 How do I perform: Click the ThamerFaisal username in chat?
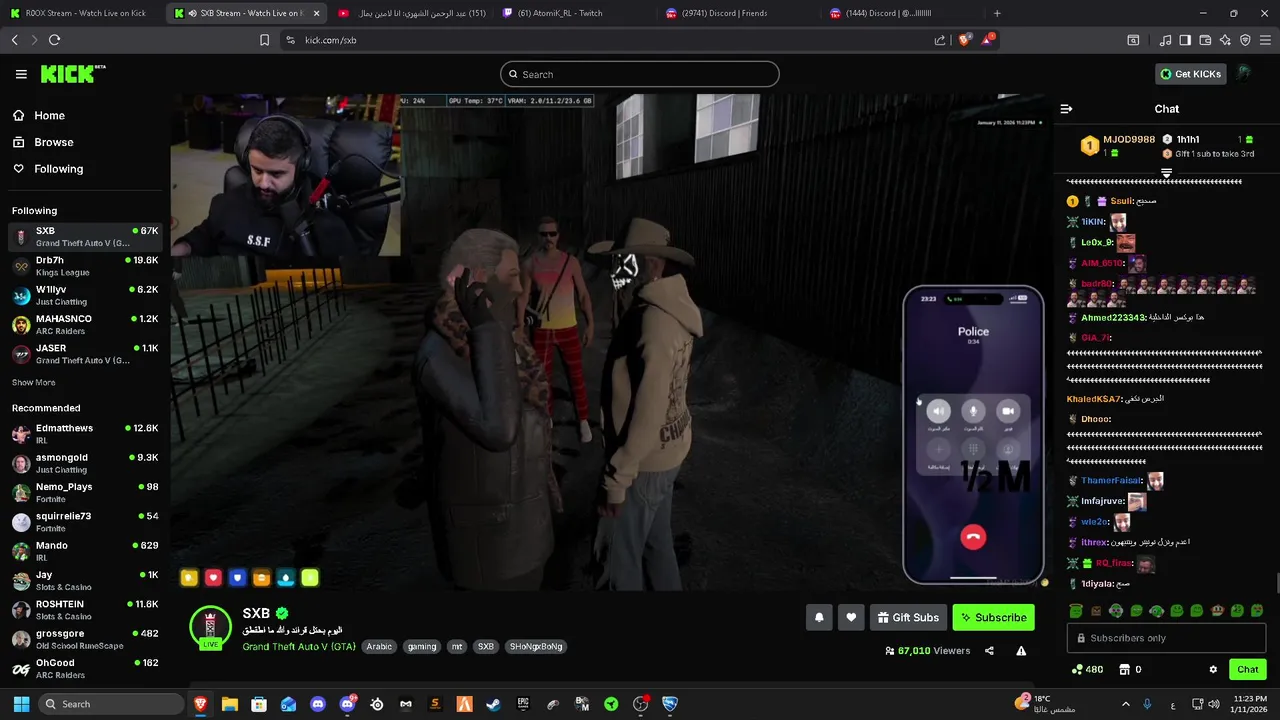click(1110, 481)
